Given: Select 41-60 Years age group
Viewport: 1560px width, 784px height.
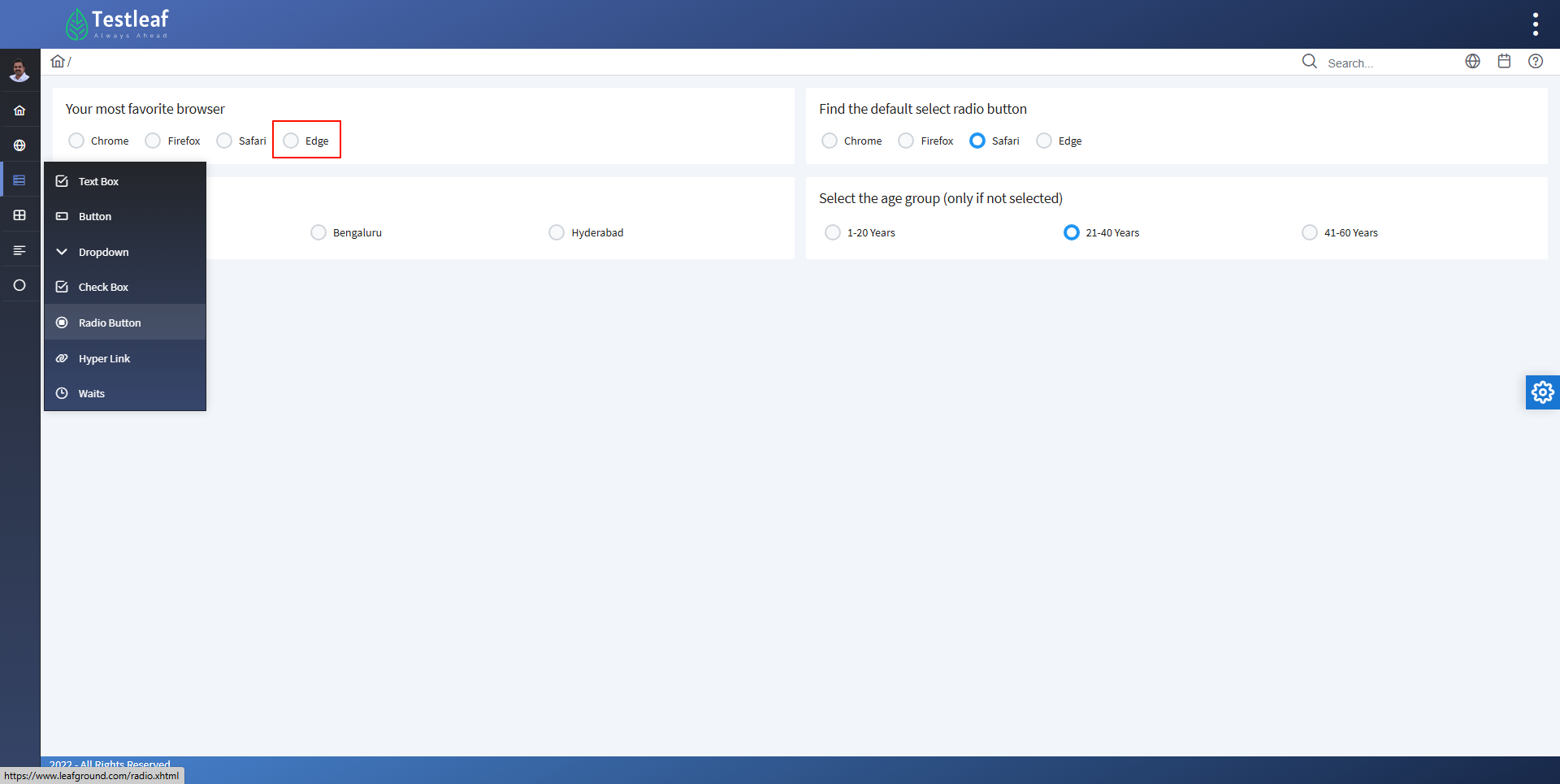Looking at the screenshot, I should coord(1310,232).
